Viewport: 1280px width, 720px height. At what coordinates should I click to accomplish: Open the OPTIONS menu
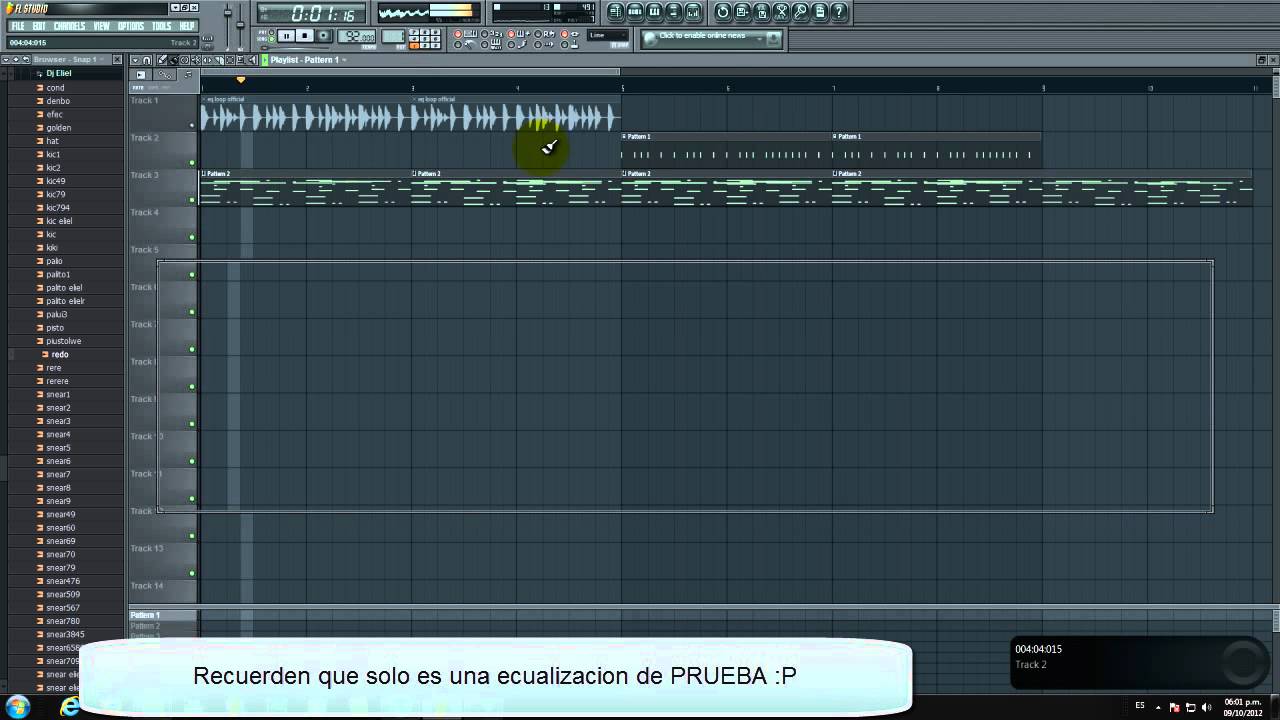coord(131,26)
